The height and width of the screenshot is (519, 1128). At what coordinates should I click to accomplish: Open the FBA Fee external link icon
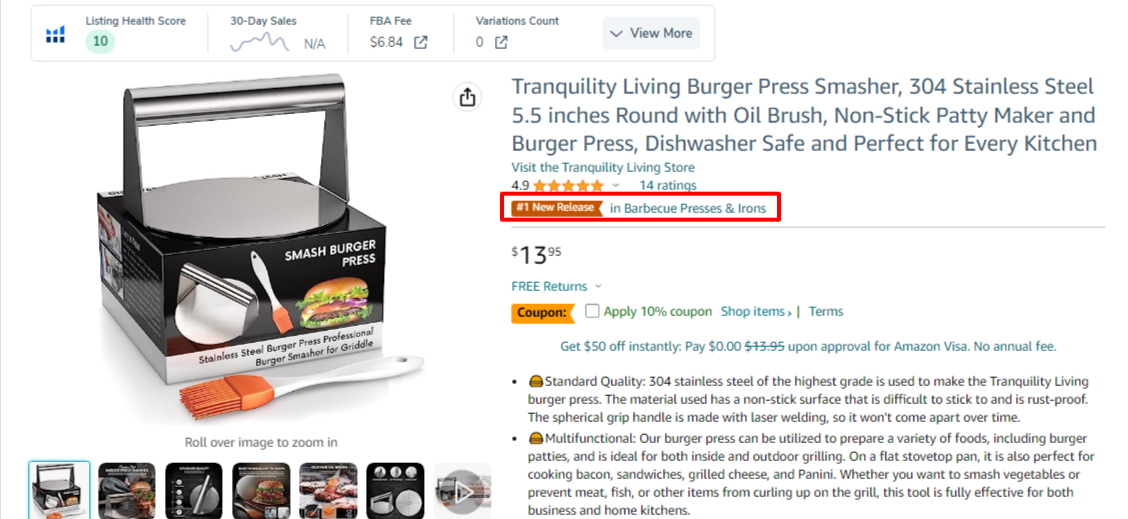click(x=421, y=42)
